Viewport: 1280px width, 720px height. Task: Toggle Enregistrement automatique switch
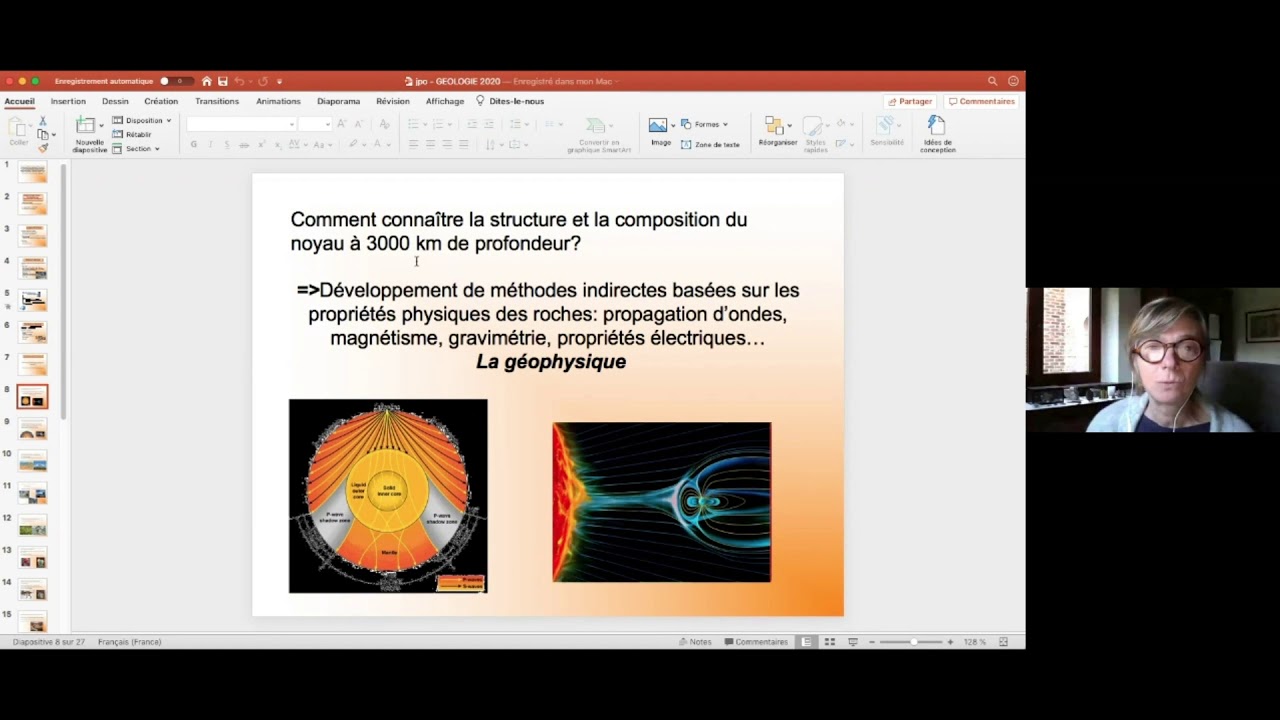point(171,81)
